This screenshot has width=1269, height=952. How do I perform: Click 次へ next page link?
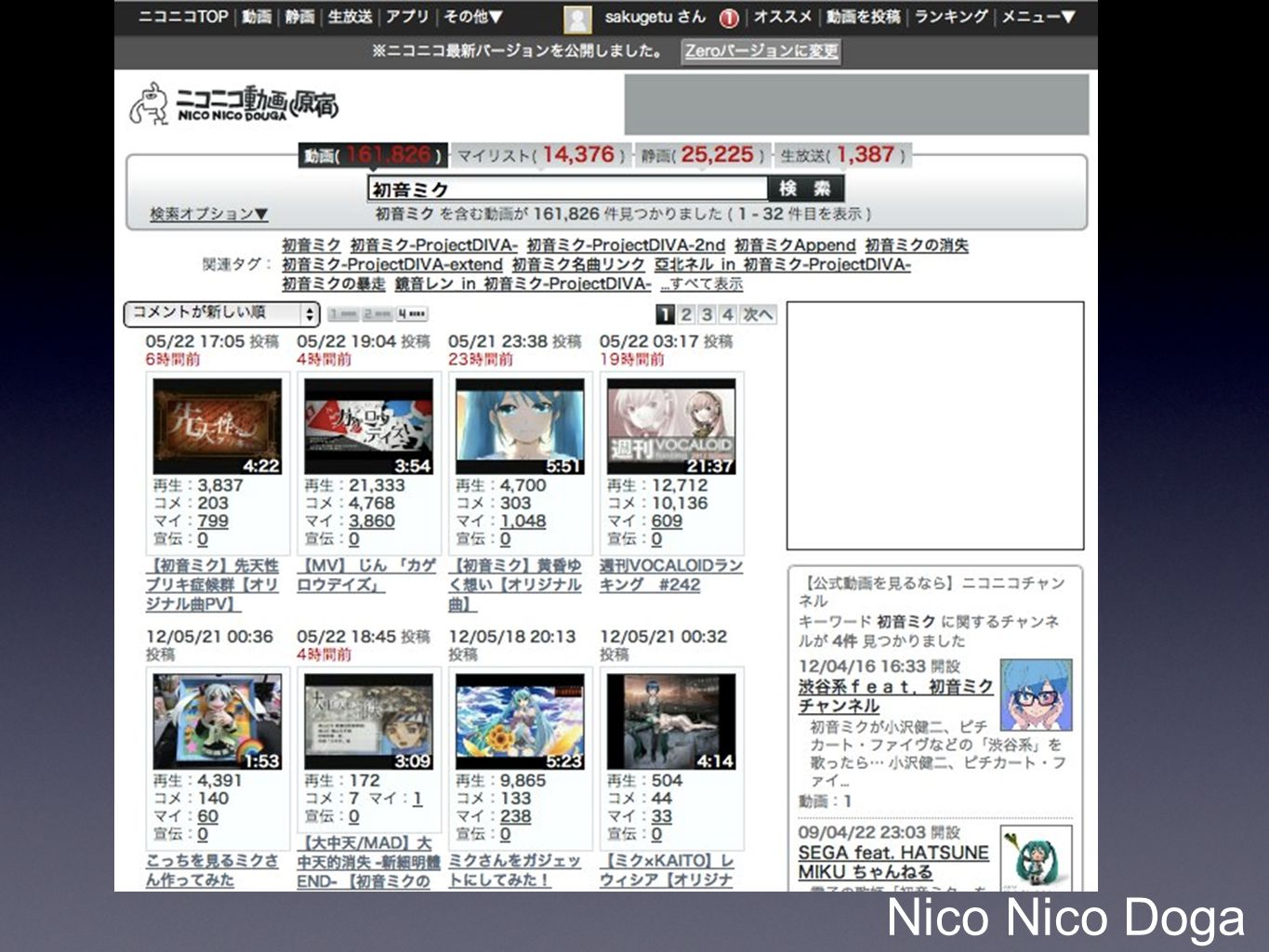758,314
